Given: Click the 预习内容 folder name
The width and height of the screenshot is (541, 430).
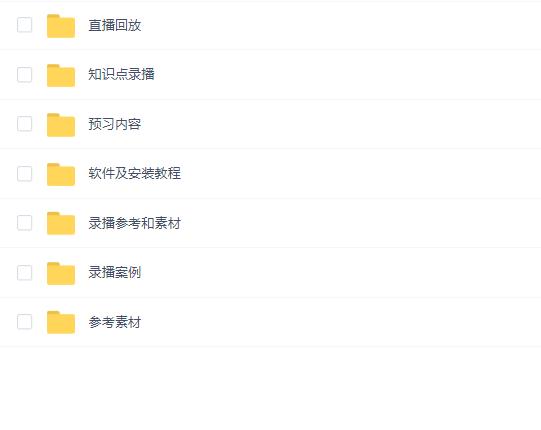Looking at the screenshot, I should [x=115, y=124].
